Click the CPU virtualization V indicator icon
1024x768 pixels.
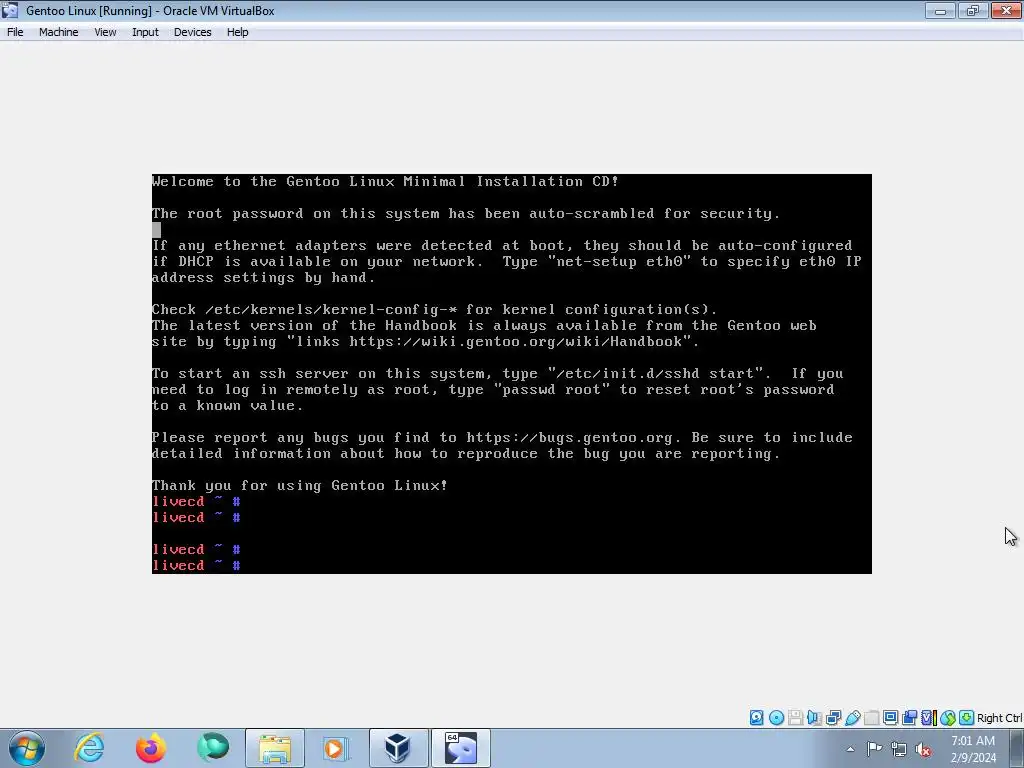point(929,718)
